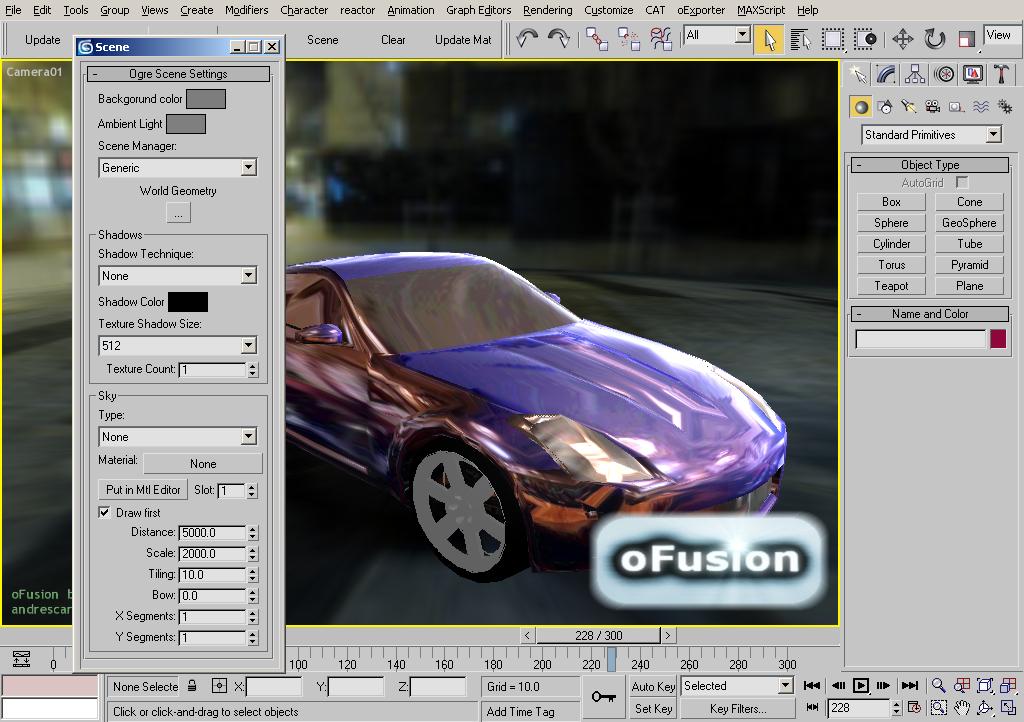Click the Rectangular Selection Region icon
Screen dimensions: 1024x722
pyautogui.click(x=833, y=39)
